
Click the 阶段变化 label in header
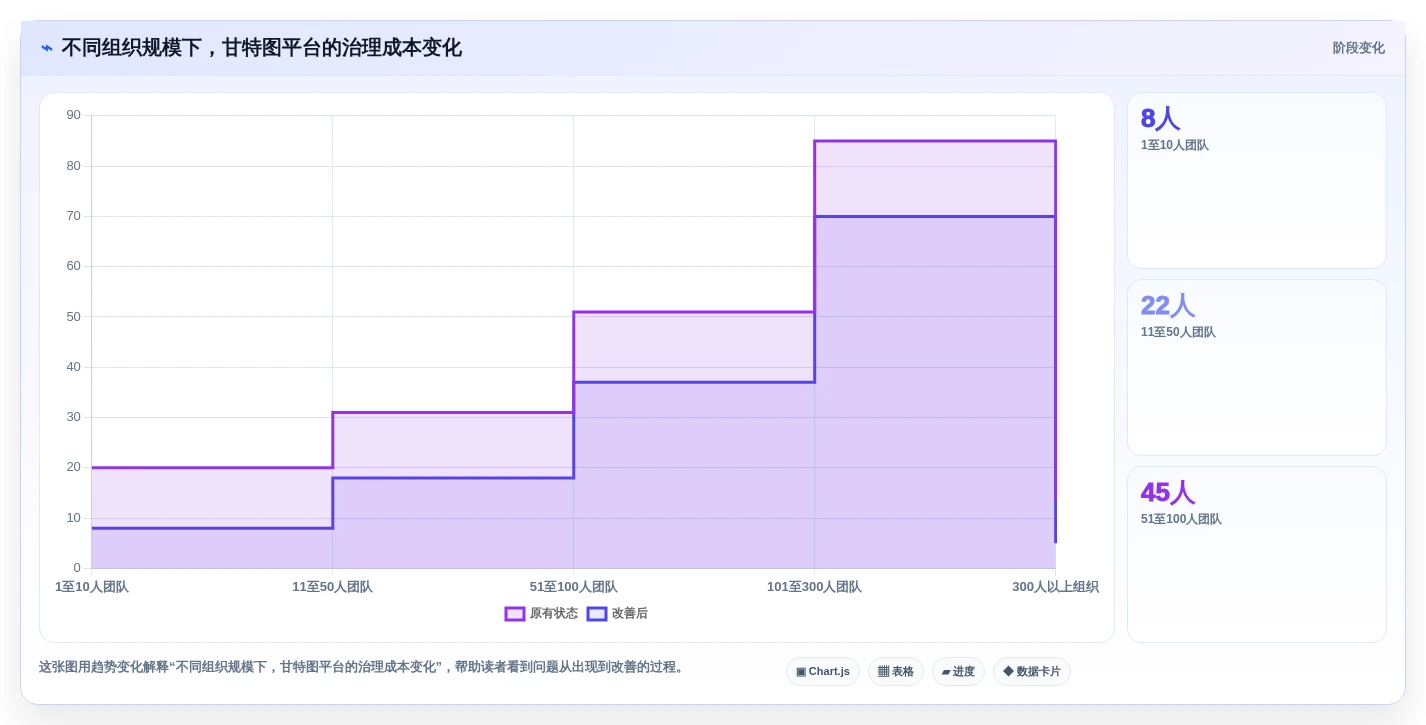point(1358,48)
